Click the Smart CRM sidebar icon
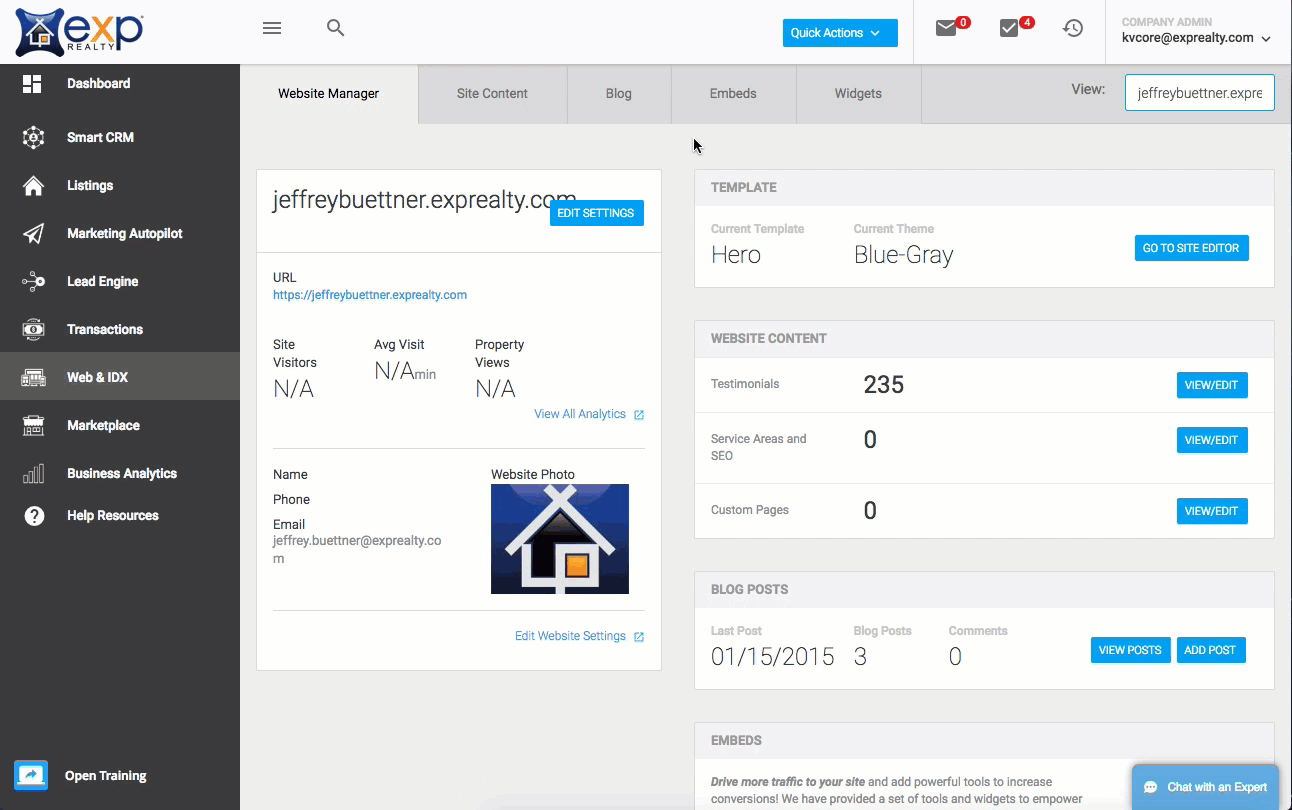 33,138
